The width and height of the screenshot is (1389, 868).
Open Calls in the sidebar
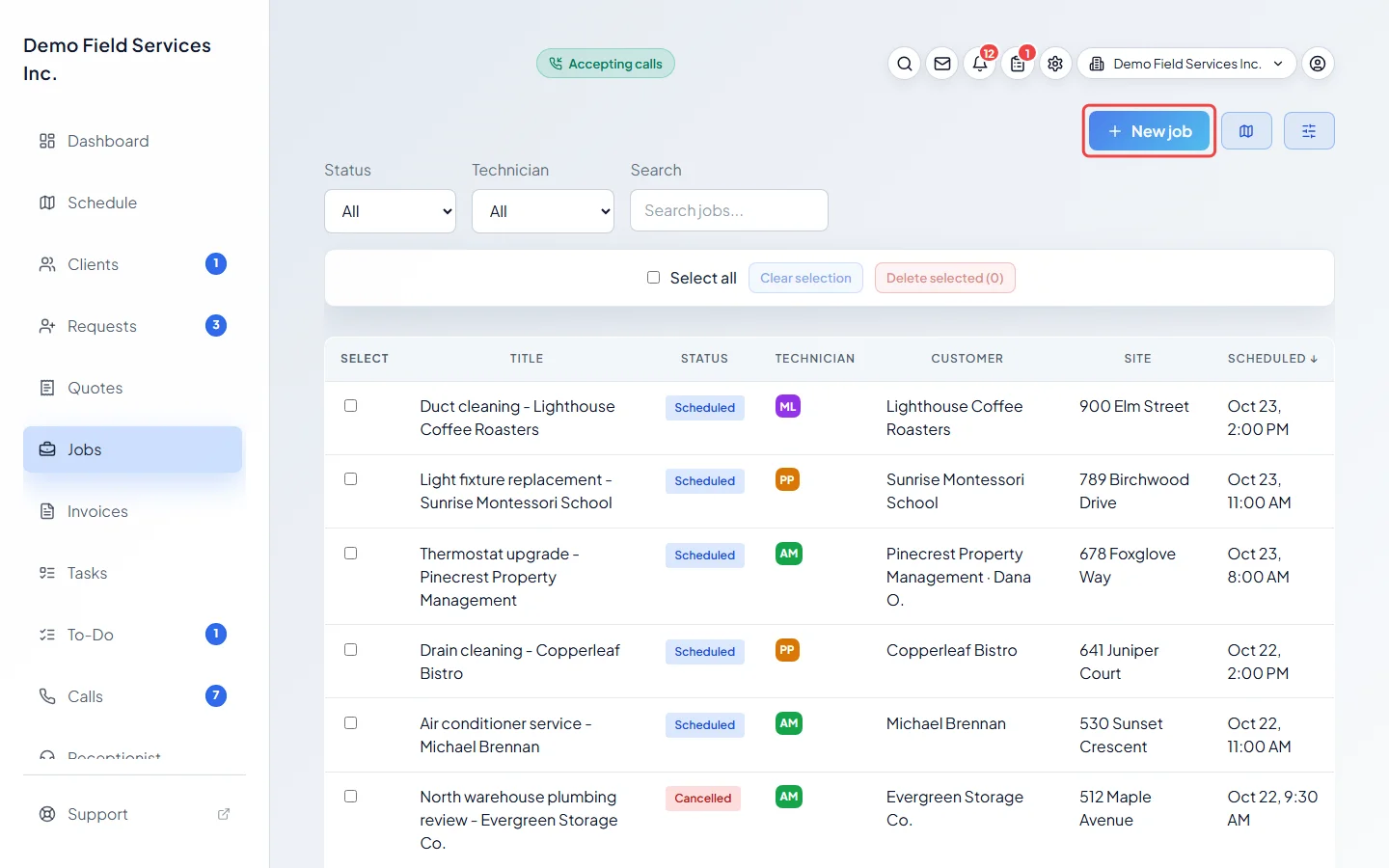133,696
